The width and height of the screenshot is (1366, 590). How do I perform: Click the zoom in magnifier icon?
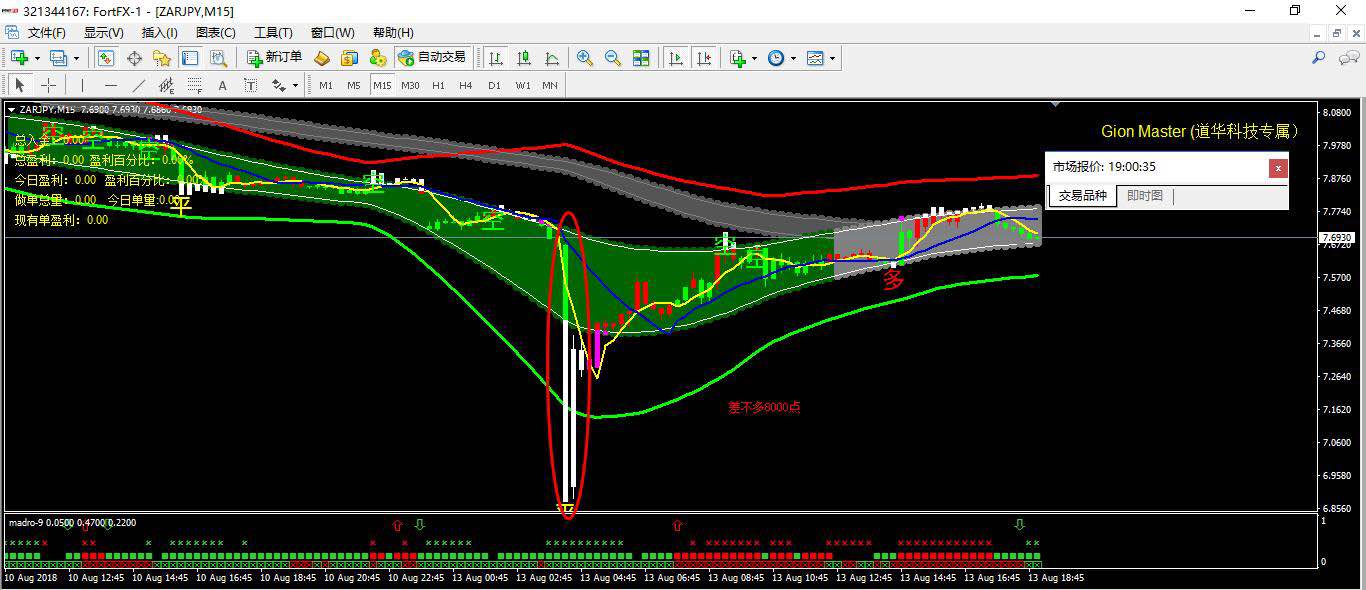(585, 58)
